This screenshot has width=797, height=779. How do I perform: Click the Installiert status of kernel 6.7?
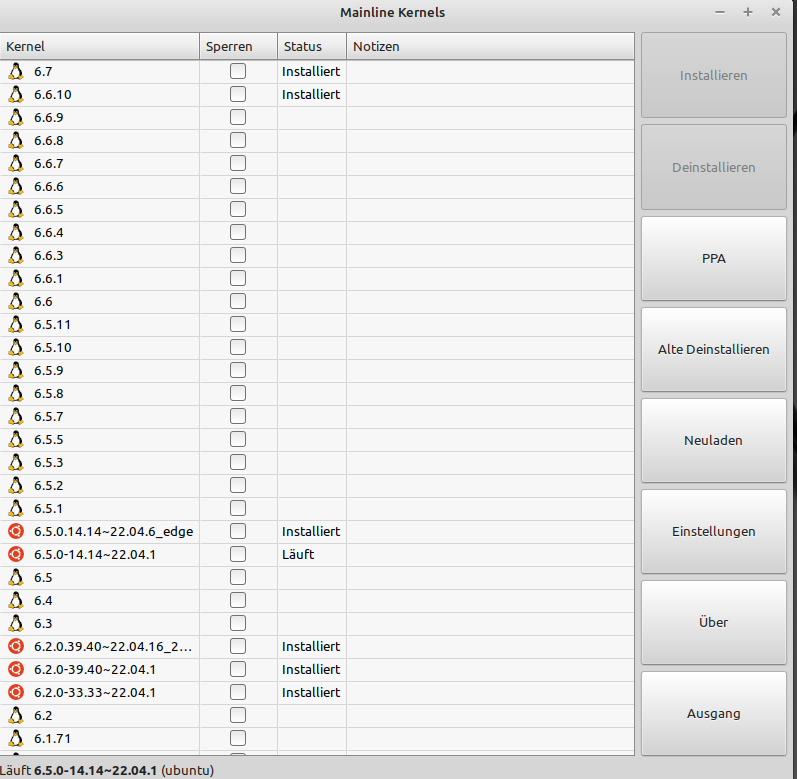[x=311, y=72]
